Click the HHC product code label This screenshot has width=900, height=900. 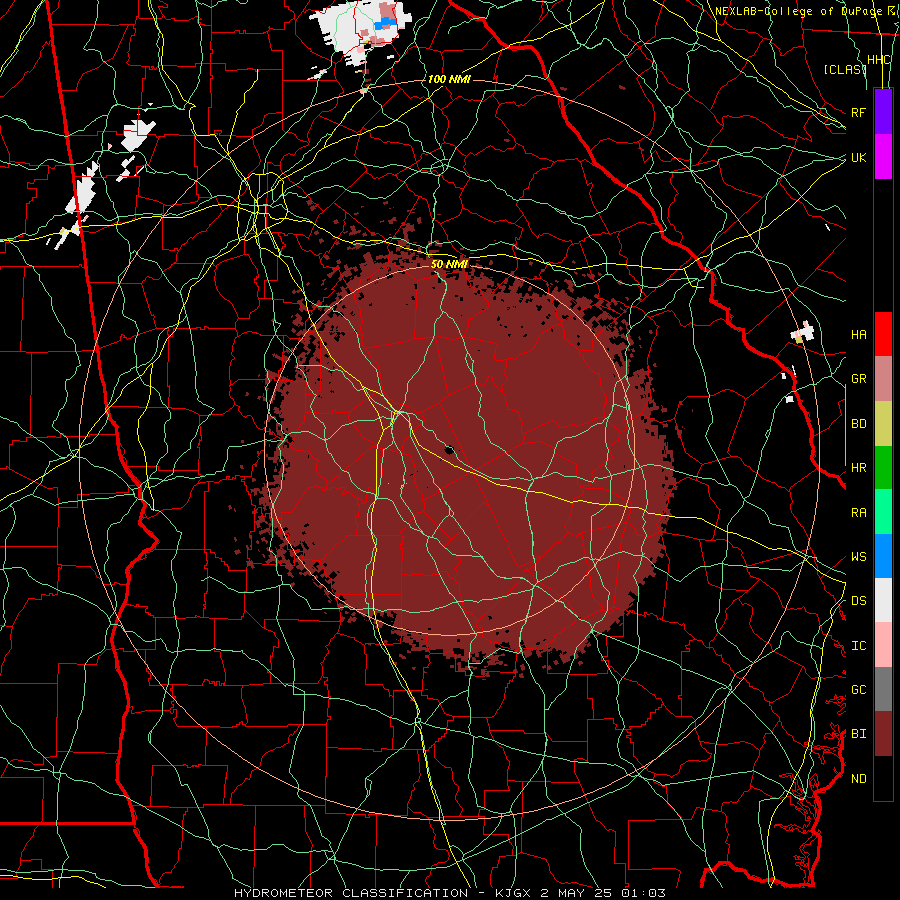[879, 60]
